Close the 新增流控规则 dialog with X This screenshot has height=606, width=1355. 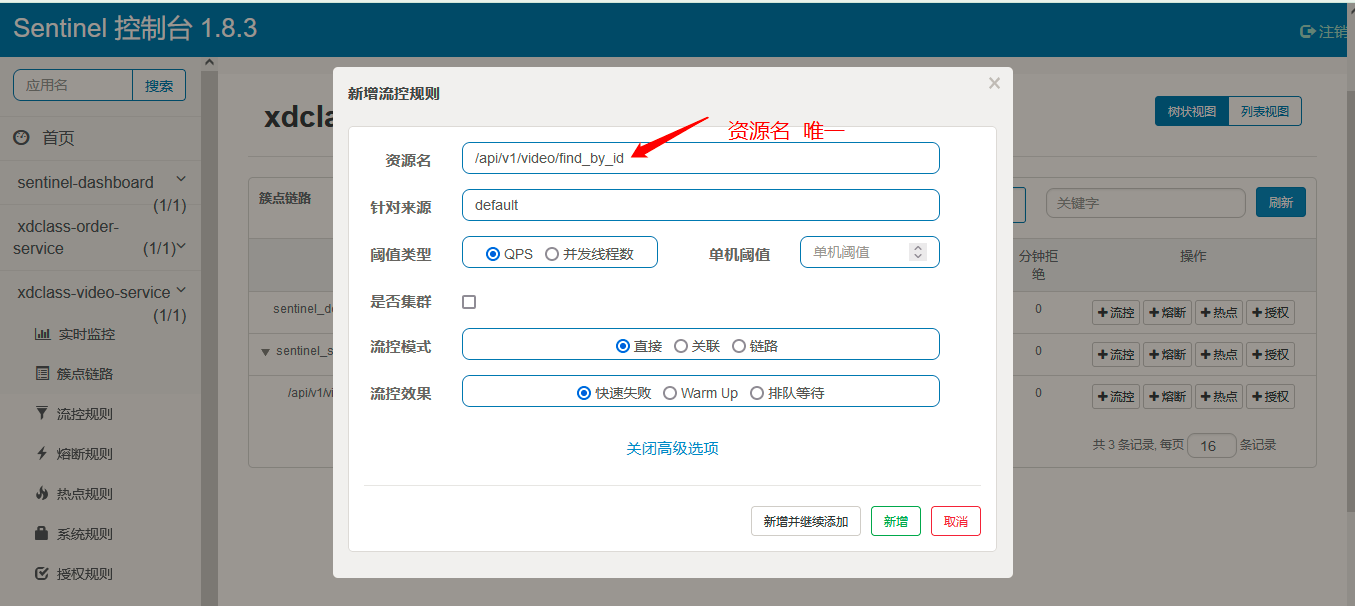click(994, 83)
